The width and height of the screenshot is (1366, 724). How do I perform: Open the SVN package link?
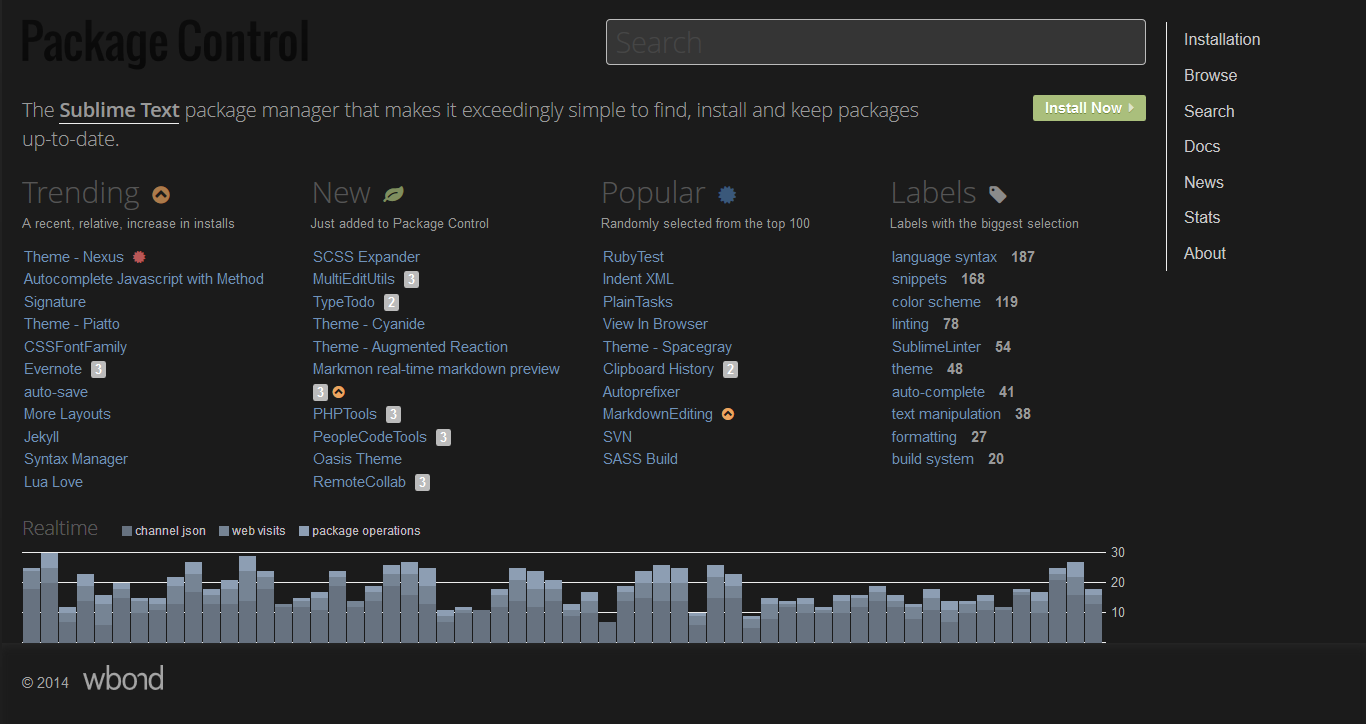pyautogui.click(x=617, y=437)
